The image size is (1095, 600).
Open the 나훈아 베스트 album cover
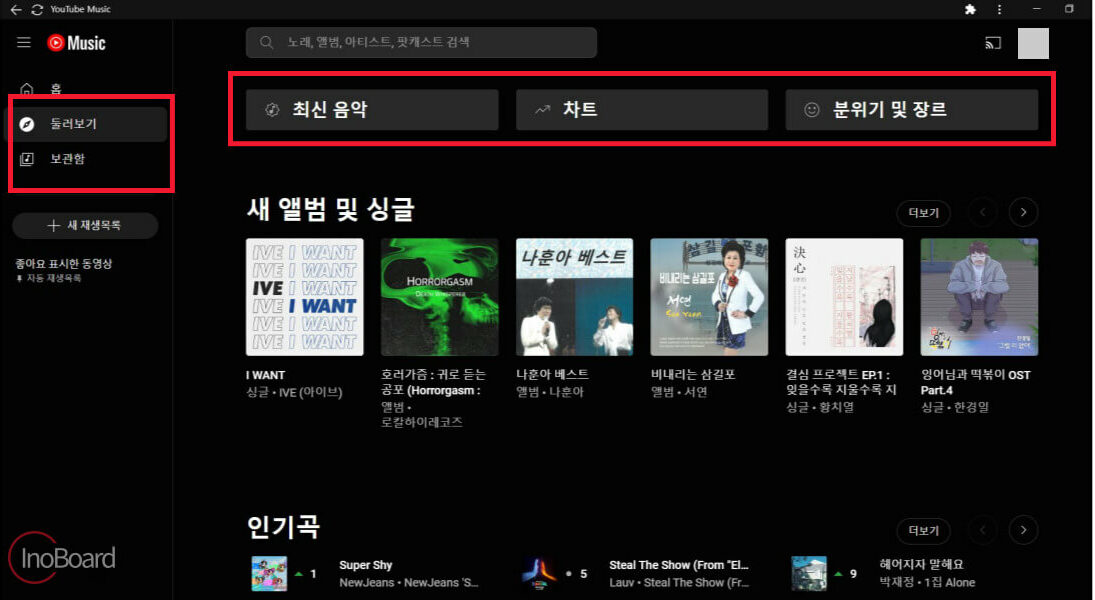click(x=574, y=298)
